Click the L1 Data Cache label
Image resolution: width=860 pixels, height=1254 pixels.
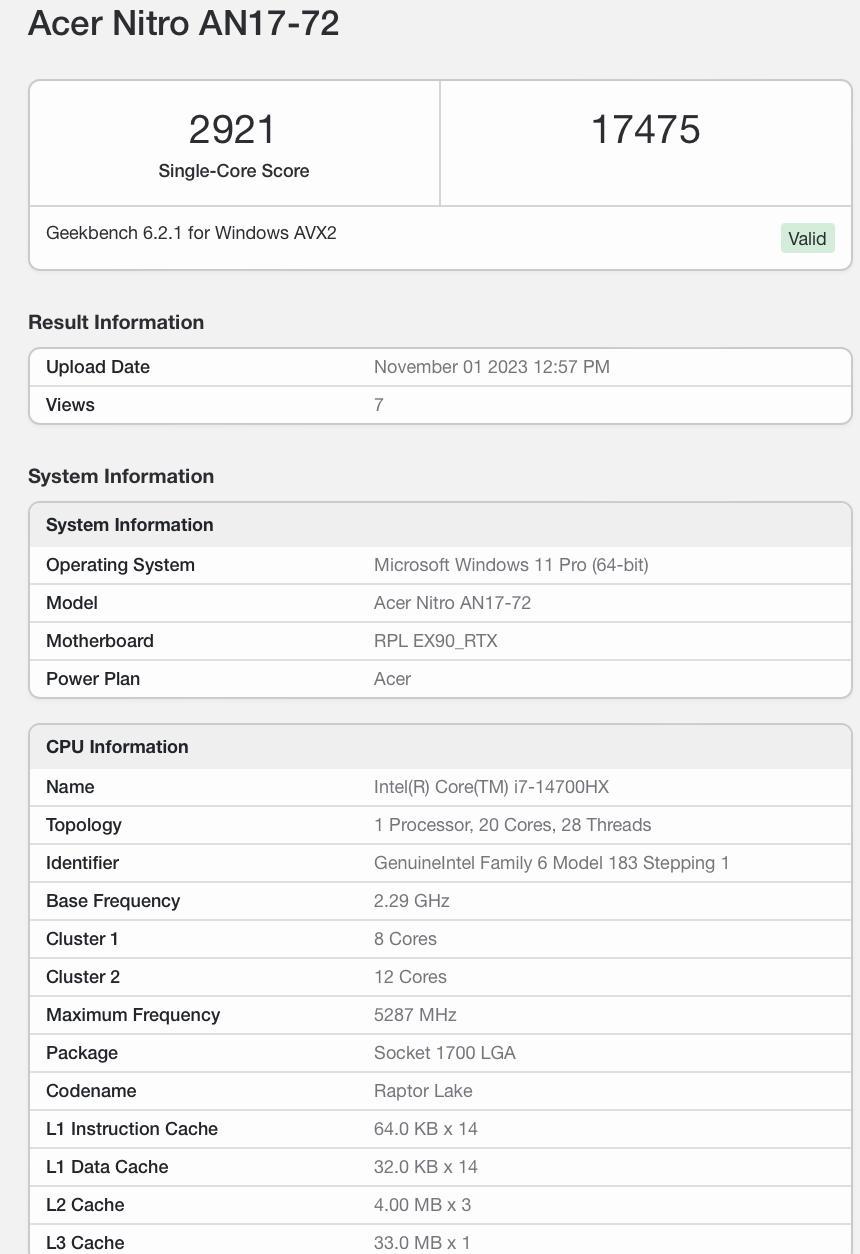point(107,1167)
